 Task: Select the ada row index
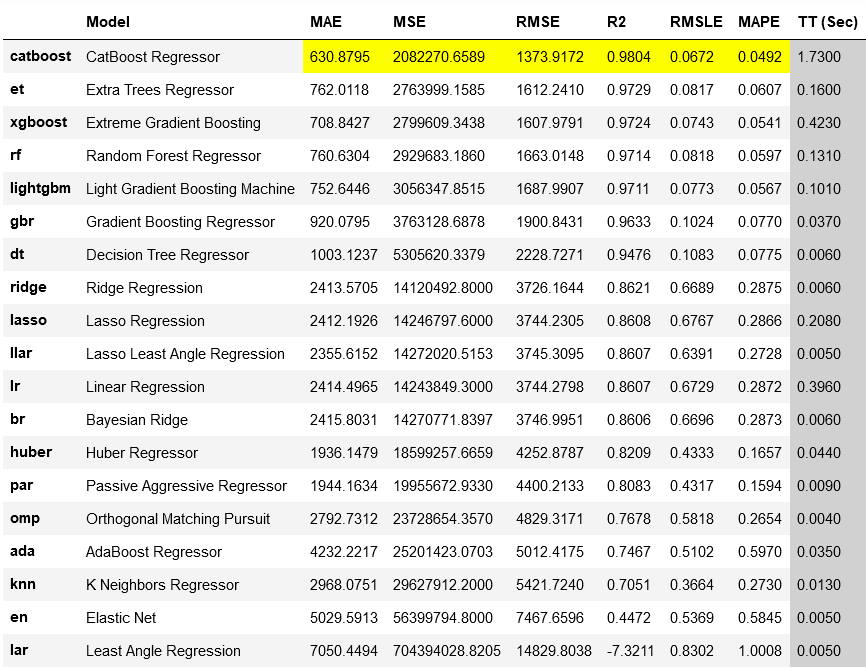pos(22,551)
